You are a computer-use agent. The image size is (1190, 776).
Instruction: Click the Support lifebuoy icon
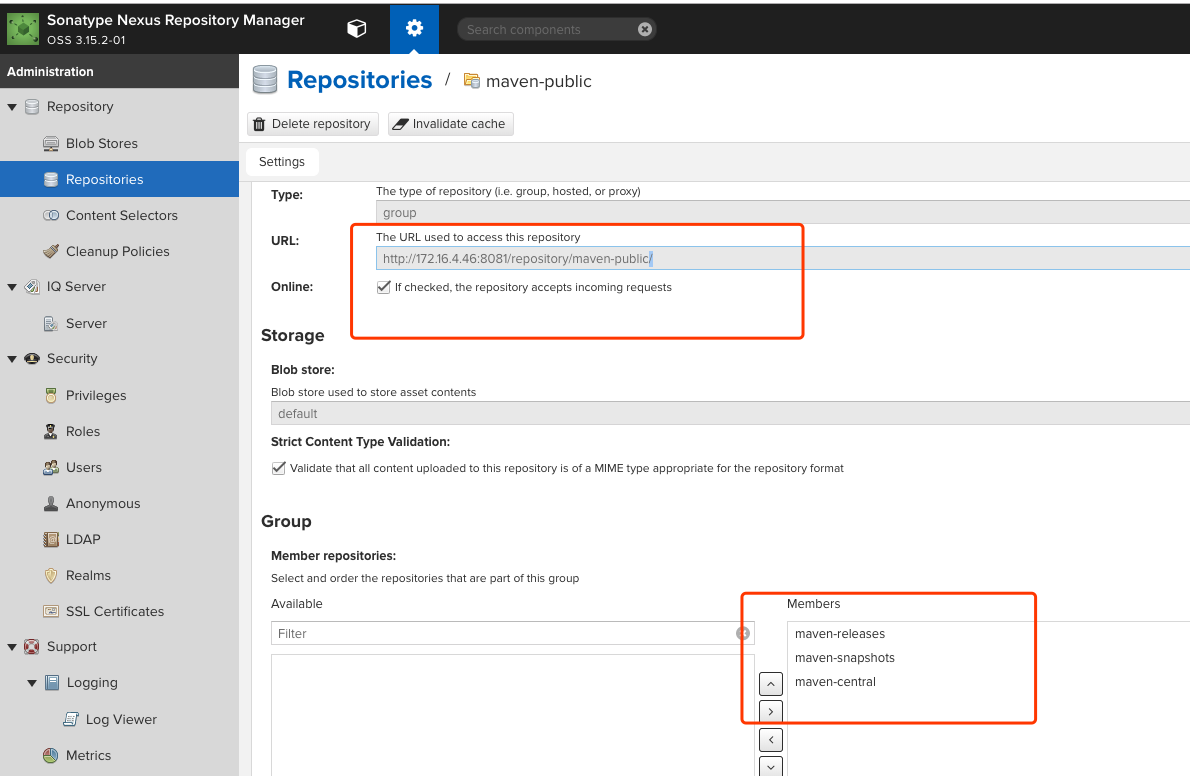tap(32, 647)
